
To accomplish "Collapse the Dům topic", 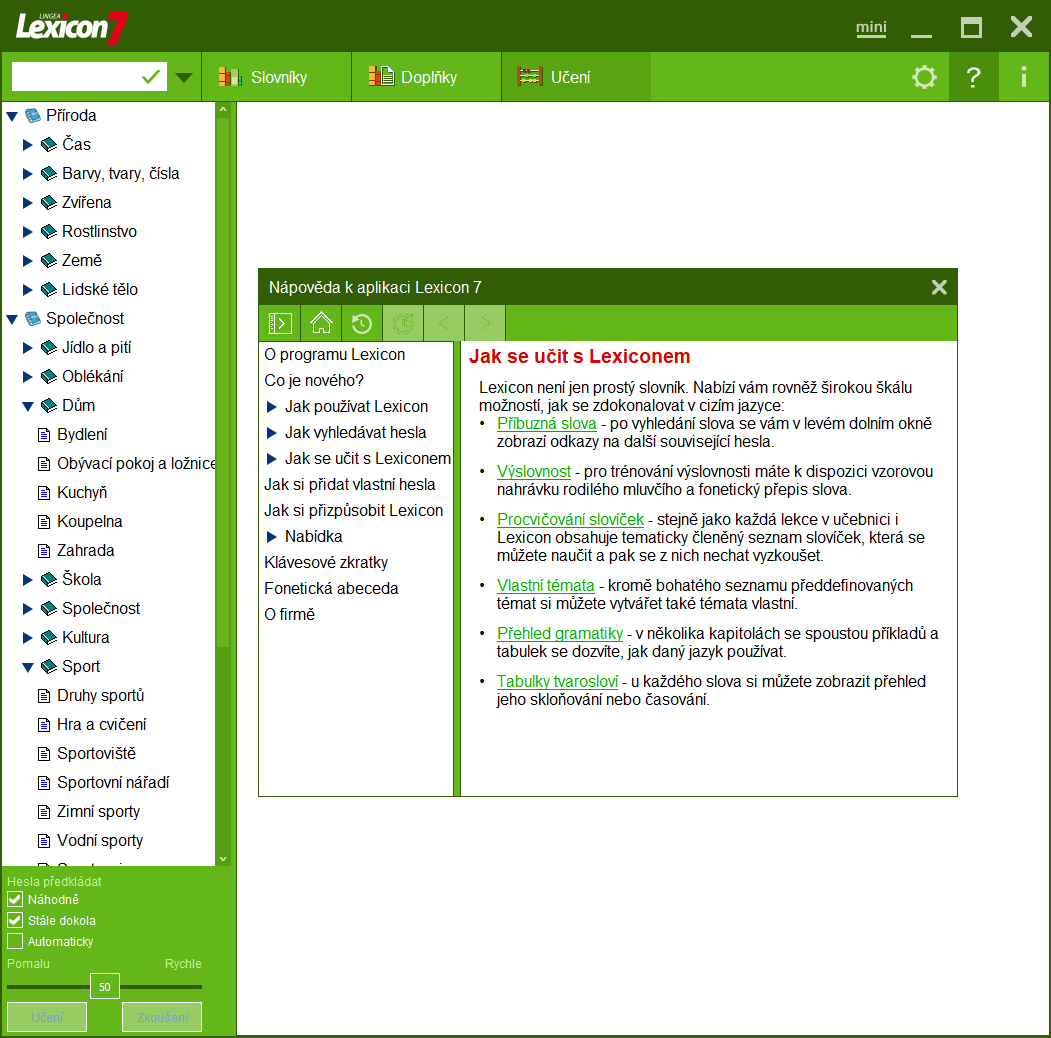I will coord(27,407).
